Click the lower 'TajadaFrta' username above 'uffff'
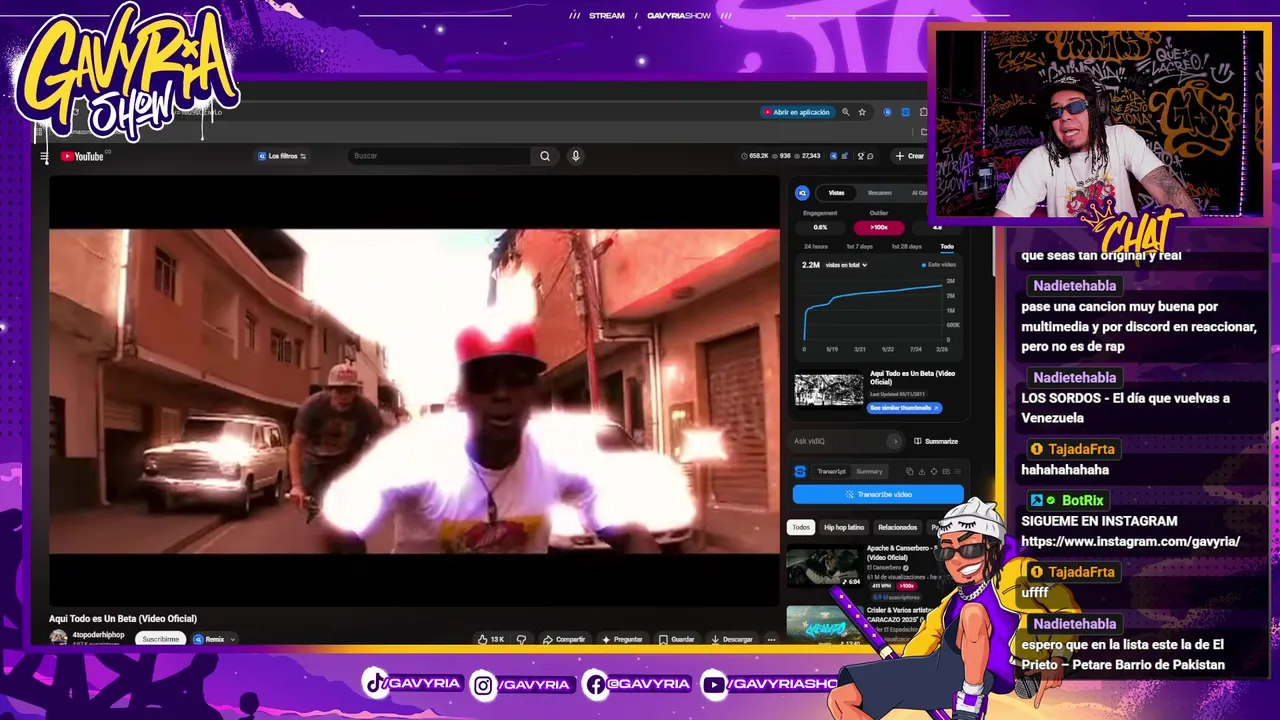This screenshot has width=1280, height=720. click(1081, 573)
